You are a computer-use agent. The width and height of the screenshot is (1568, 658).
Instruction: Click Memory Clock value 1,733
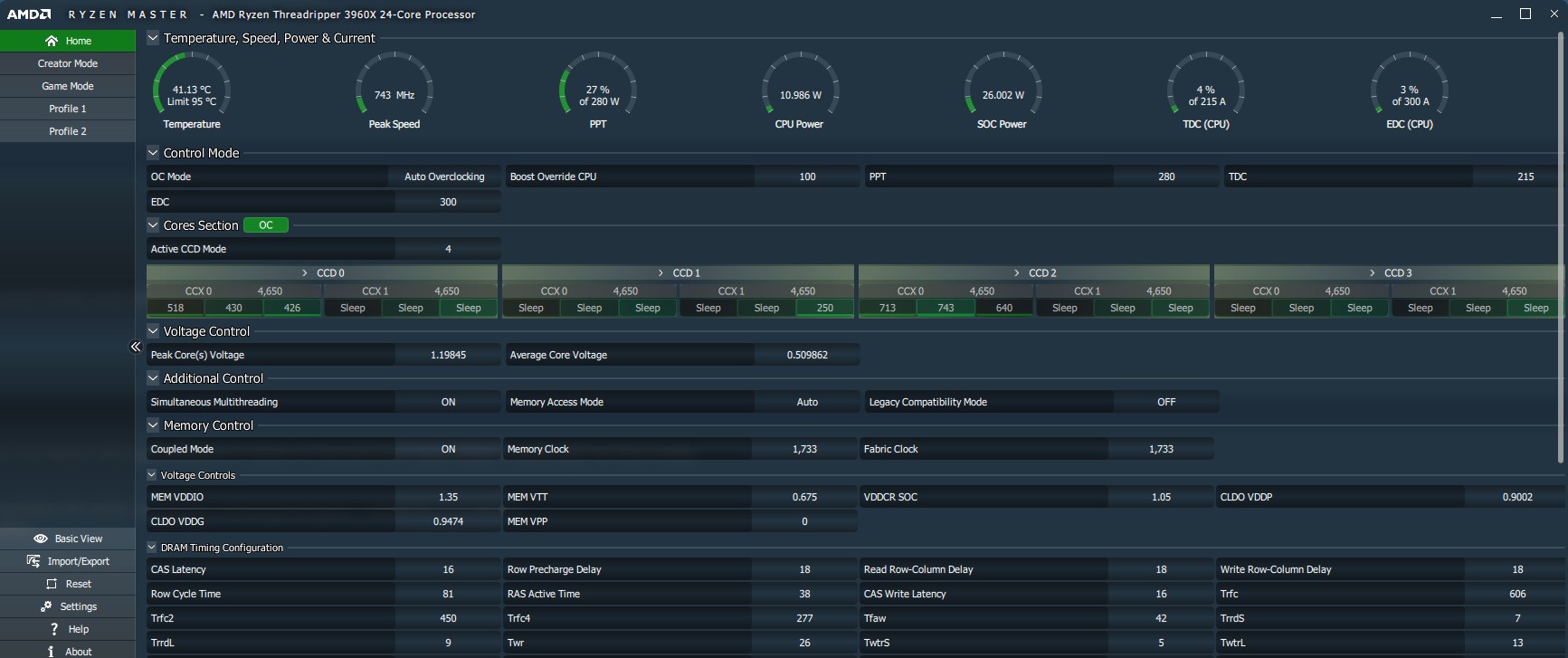coord(804,449)
